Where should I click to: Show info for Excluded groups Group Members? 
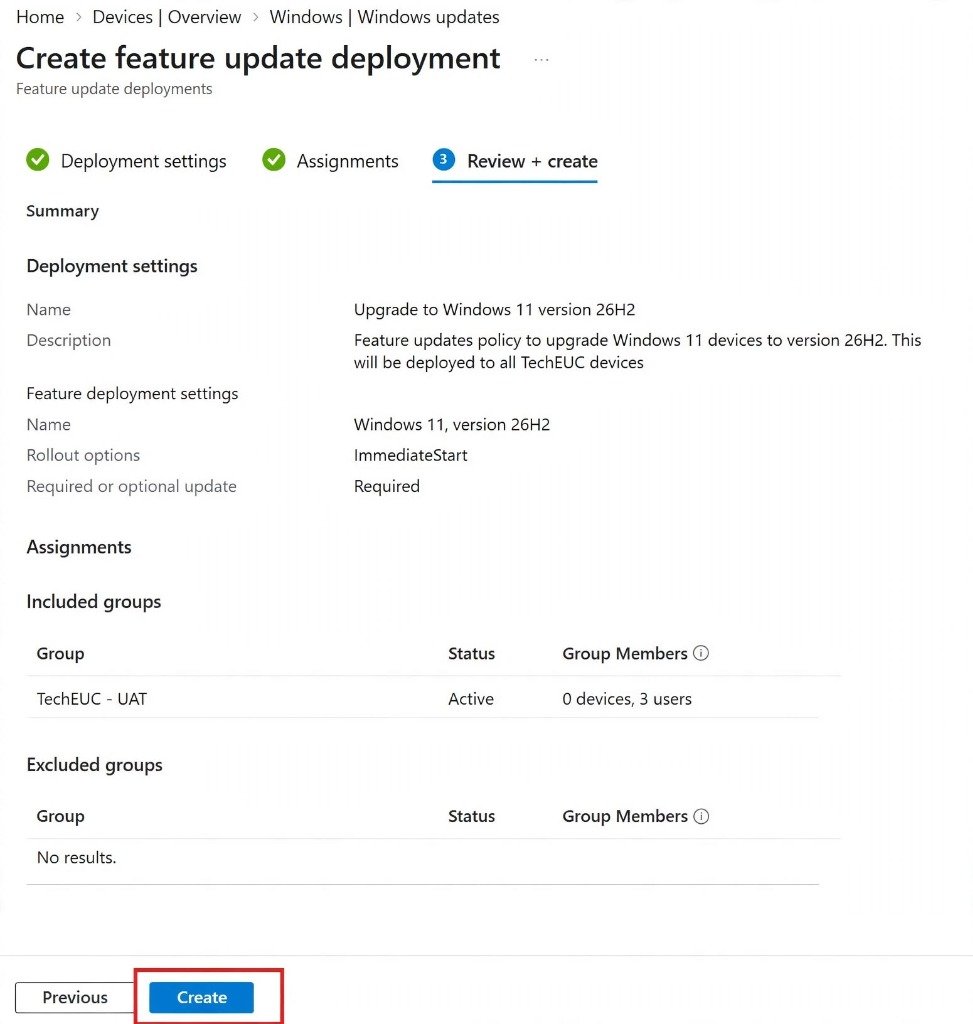pos(701,816)
